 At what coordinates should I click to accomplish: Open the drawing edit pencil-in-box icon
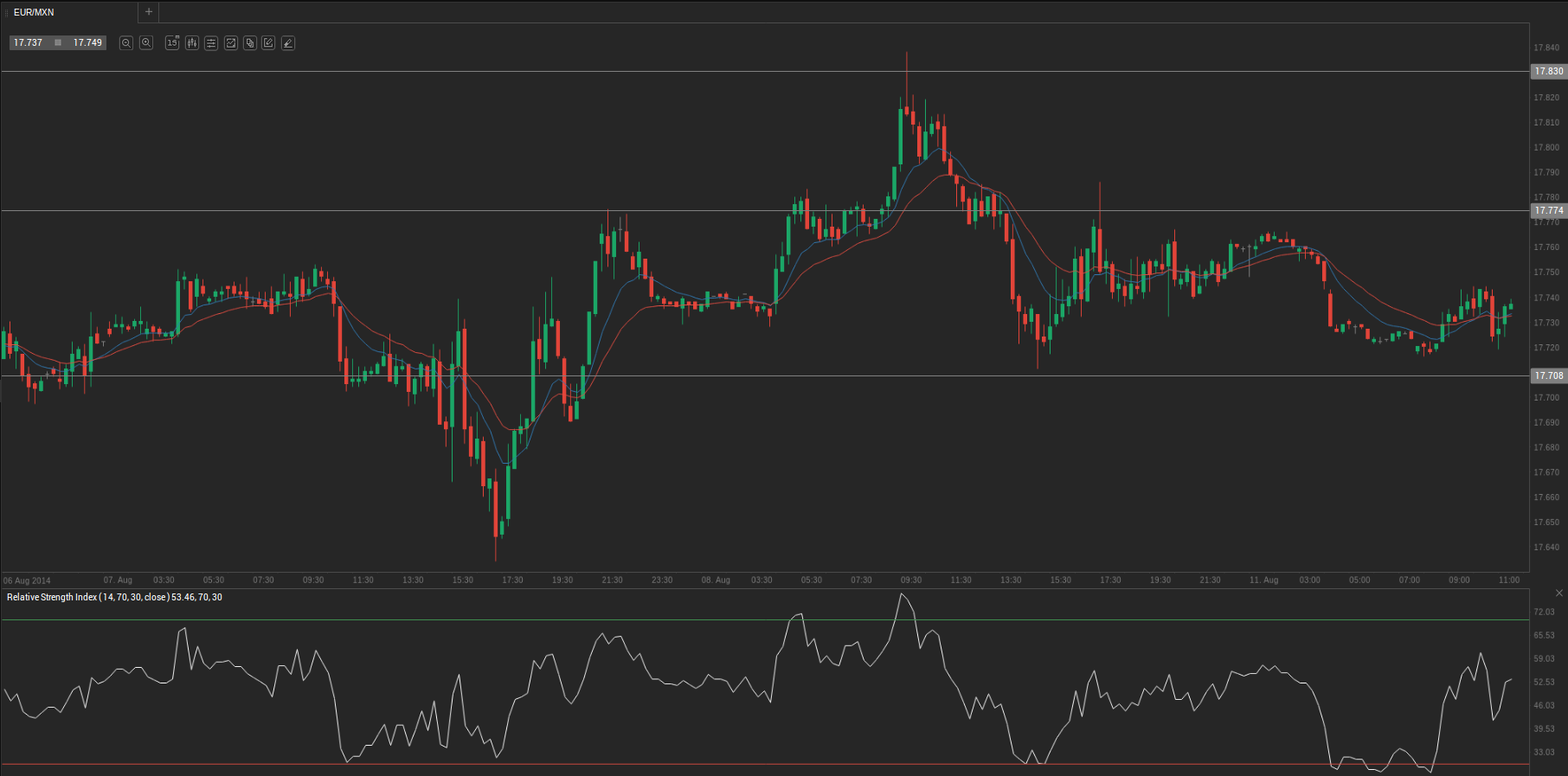268,42
